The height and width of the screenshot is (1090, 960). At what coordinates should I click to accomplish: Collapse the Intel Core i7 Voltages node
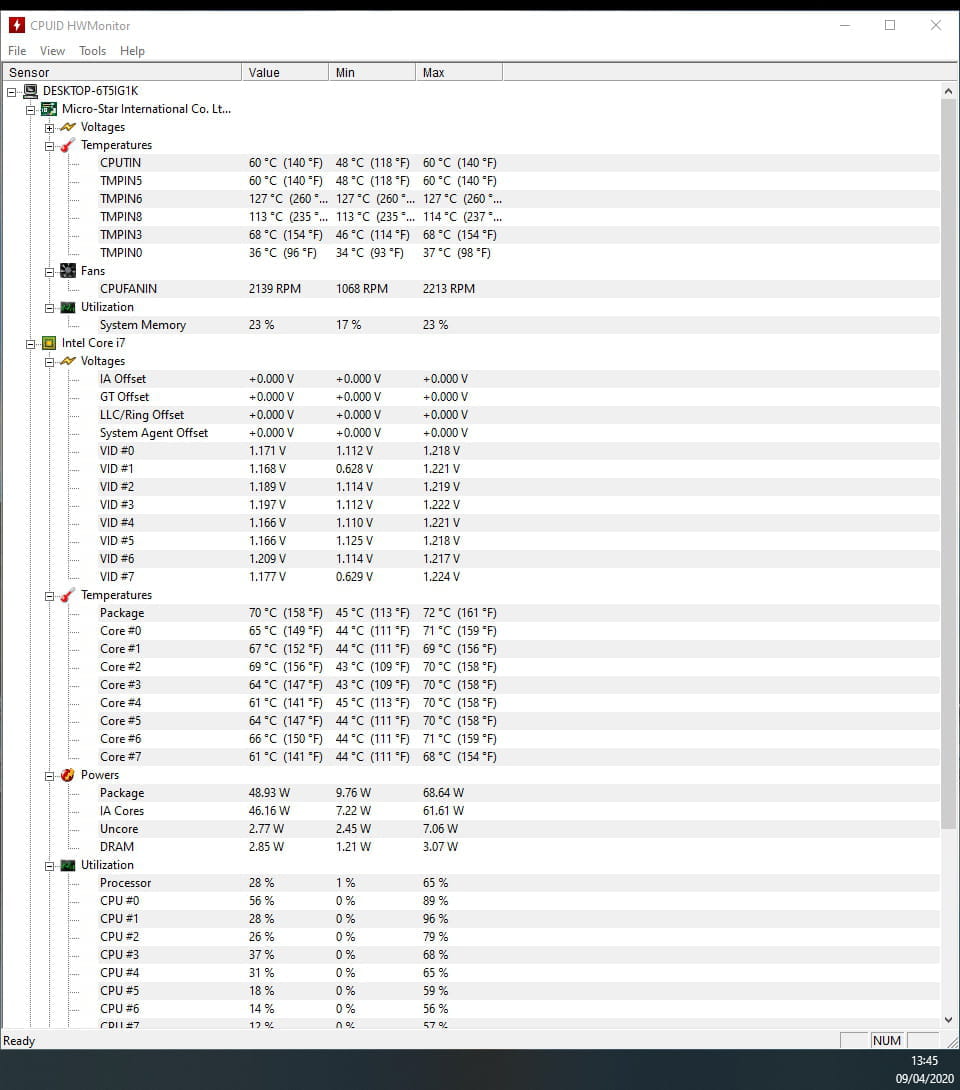coord(49,362)
